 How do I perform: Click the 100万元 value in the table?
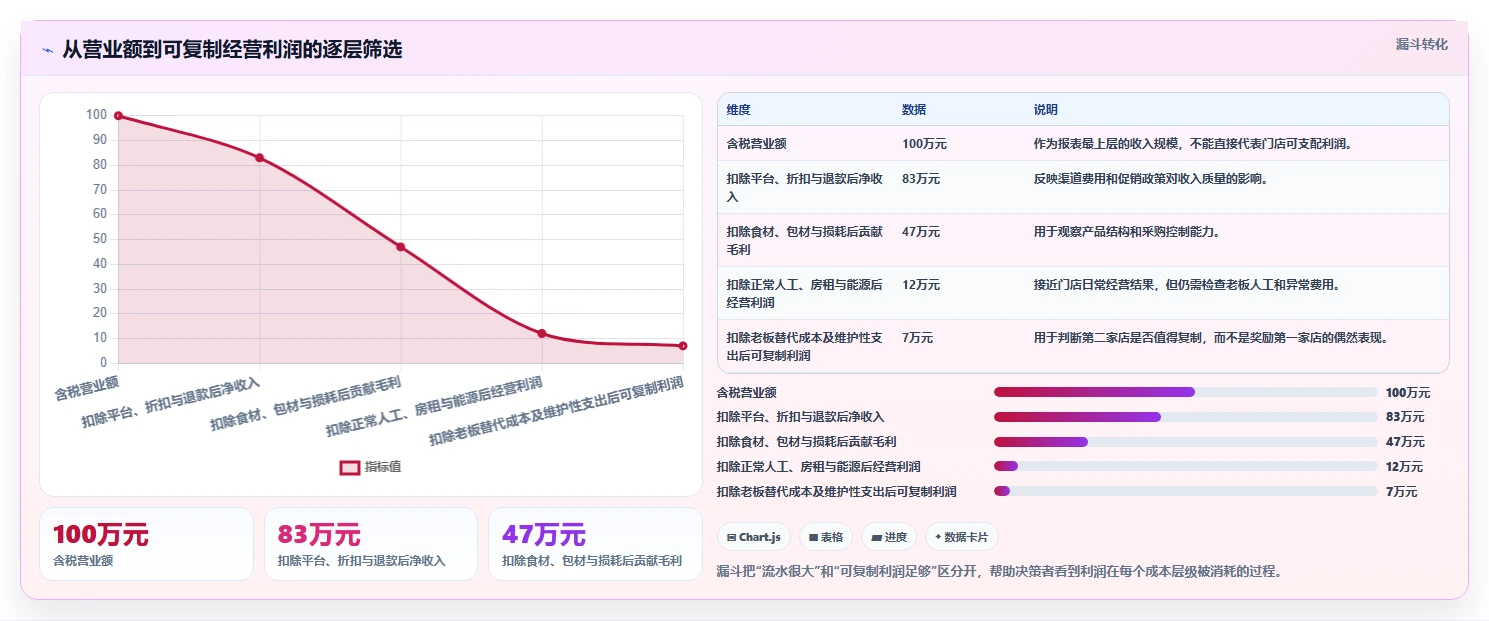[x=924, y=144]
